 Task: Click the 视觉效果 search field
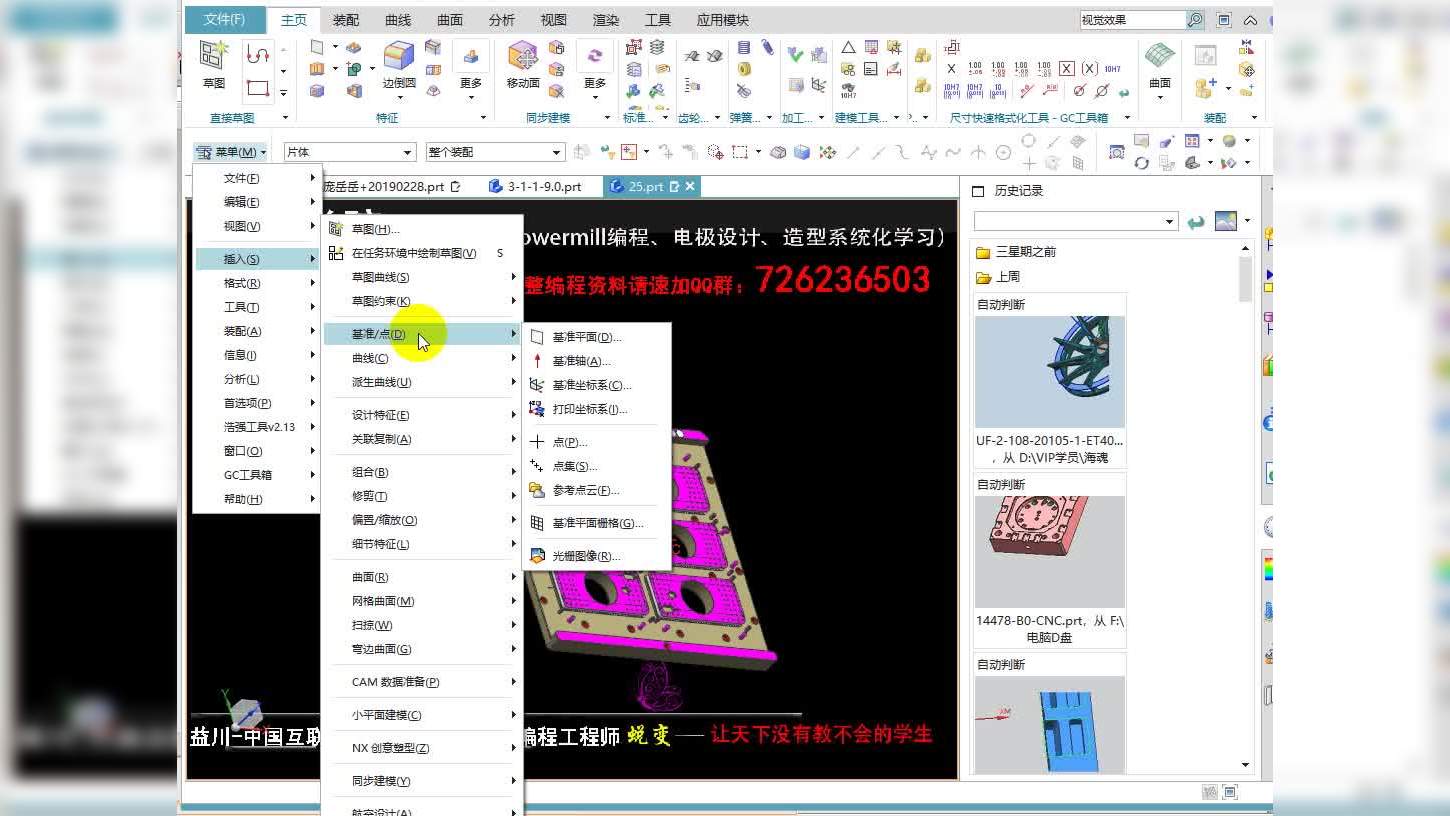tap(1130, 18)
